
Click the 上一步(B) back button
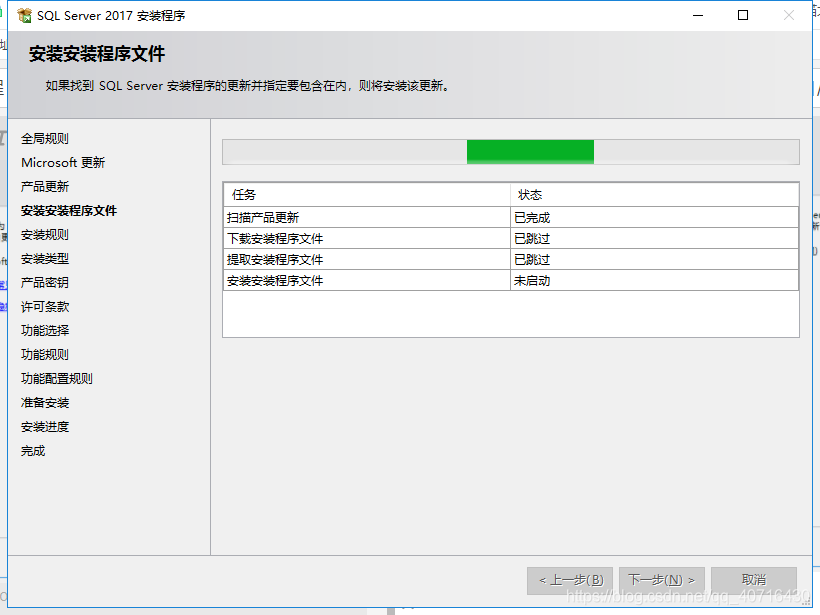pos(570,580)
